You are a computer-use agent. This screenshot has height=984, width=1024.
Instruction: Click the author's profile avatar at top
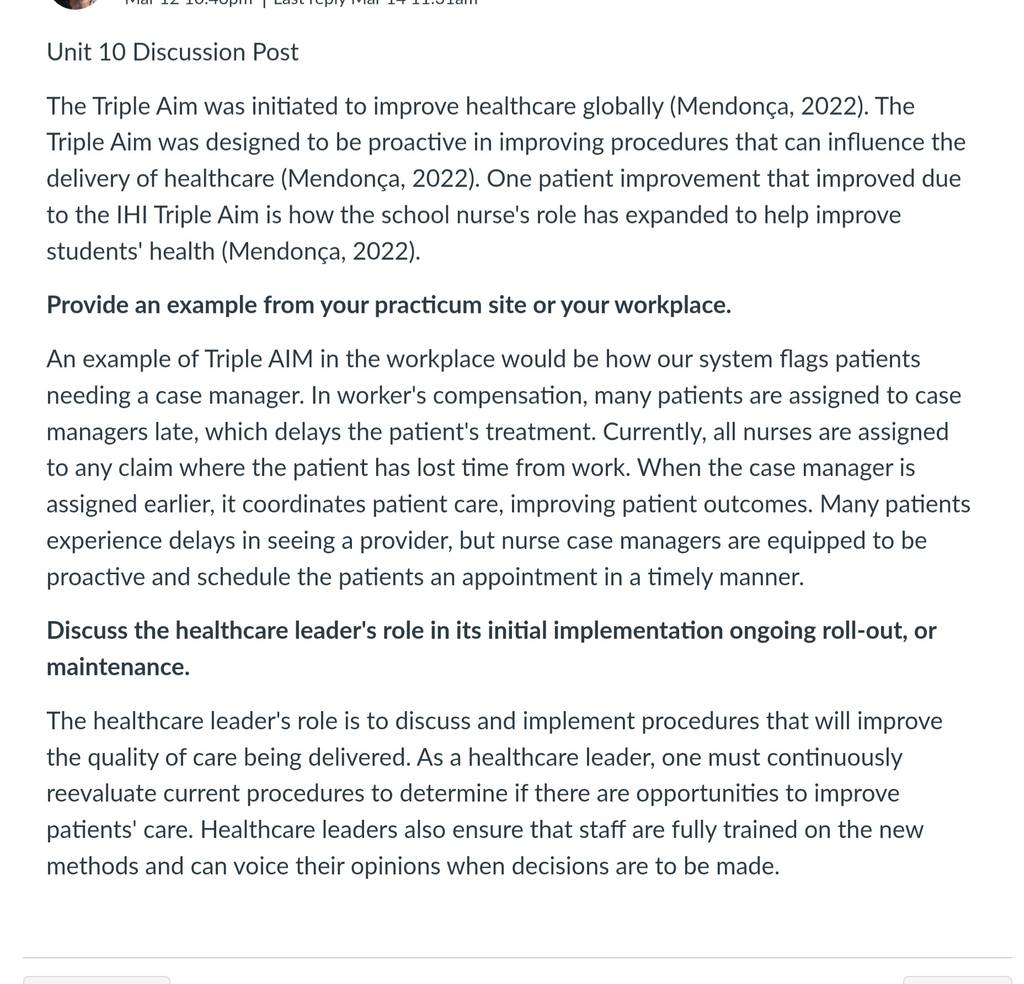pos(76,3)
